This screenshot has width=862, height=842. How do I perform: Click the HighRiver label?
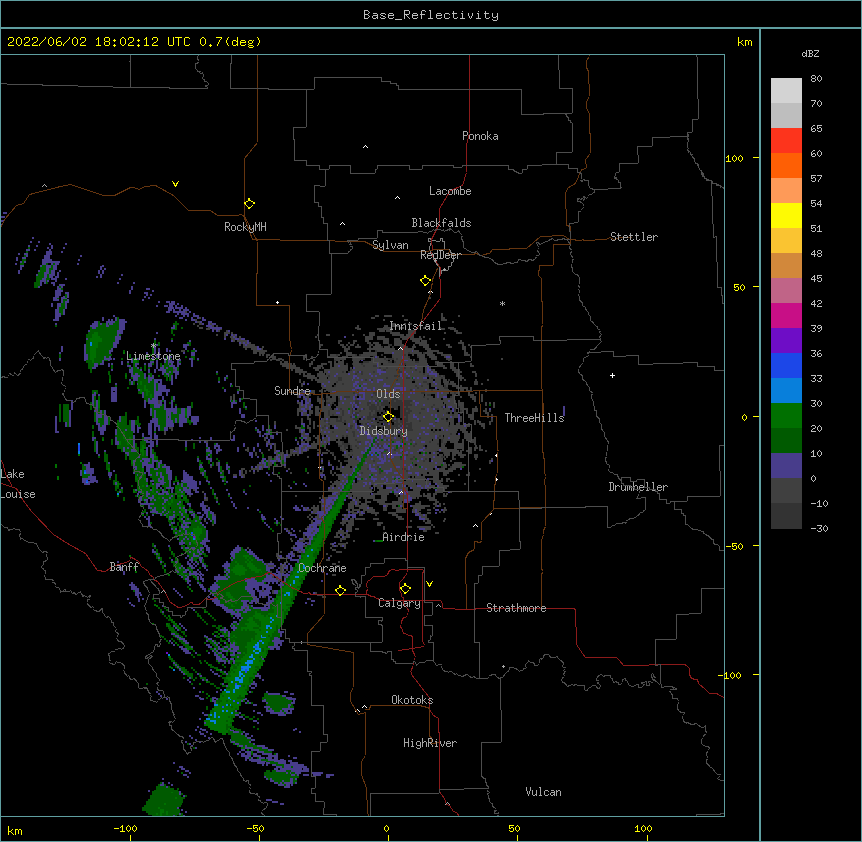430,743
